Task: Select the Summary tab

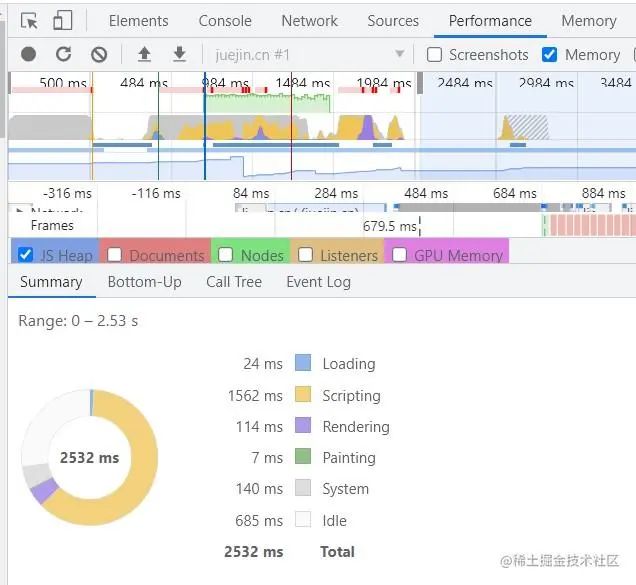Action: click(x=52, y=282)
